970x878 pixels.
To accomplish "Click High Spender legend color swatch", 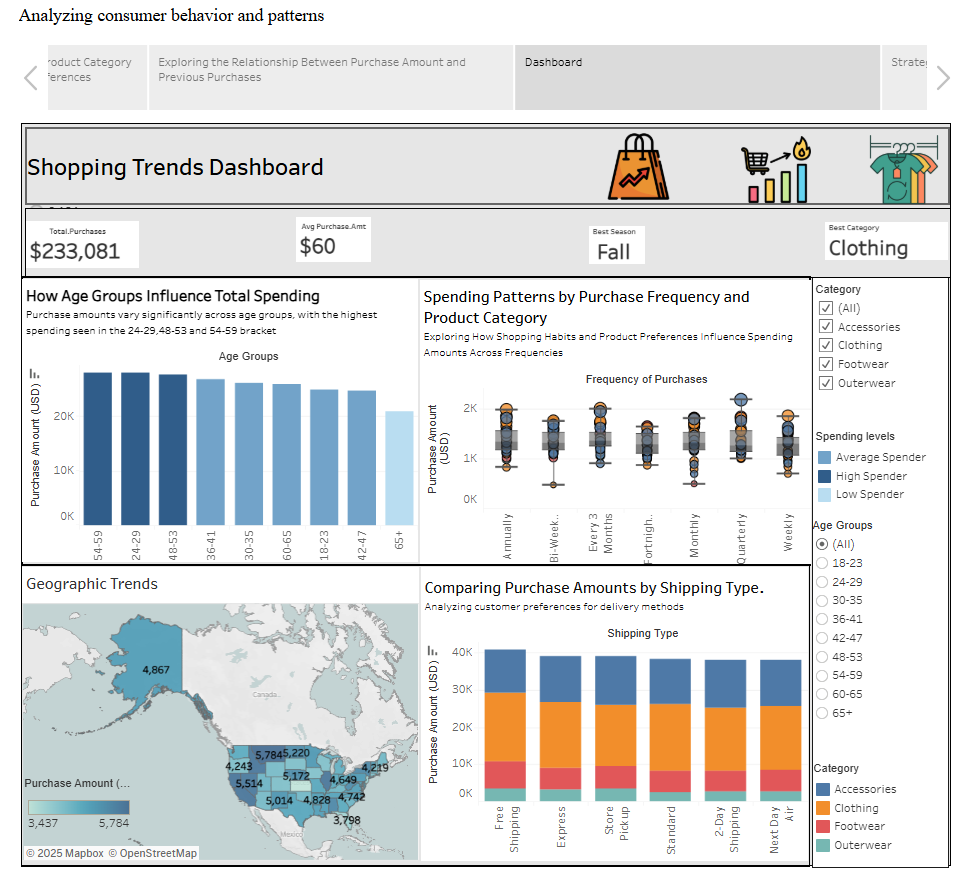I will point(824,476).
